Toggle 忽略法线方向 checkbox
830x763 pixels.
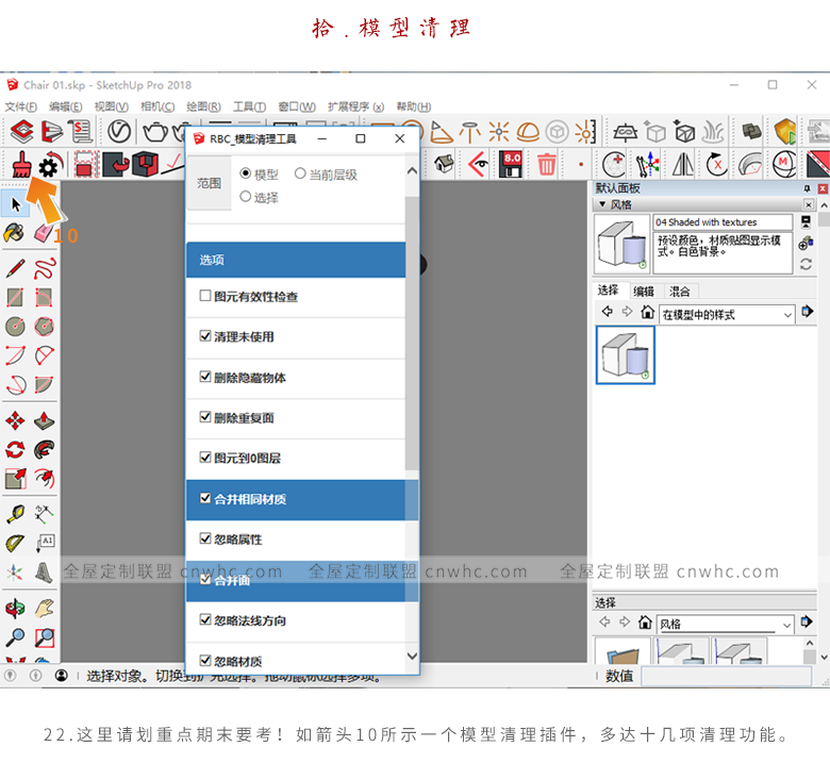pos(205,620)
